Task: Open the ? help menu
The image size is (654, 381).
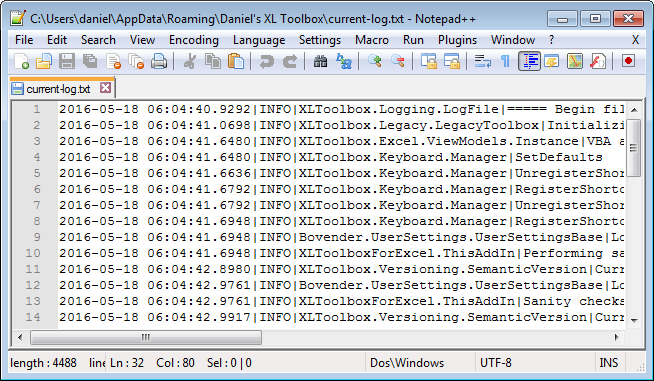Action: (x=551, y=40)
